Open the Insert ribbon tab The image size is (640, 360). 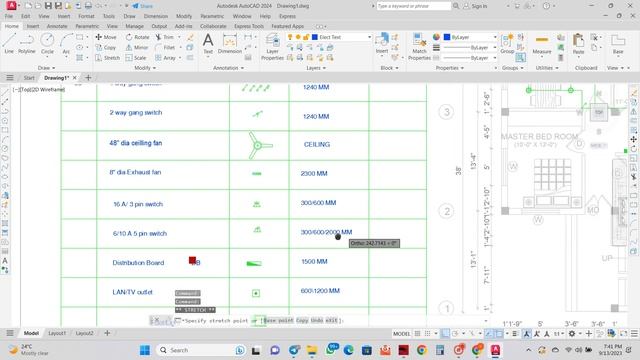click(33, 26)
